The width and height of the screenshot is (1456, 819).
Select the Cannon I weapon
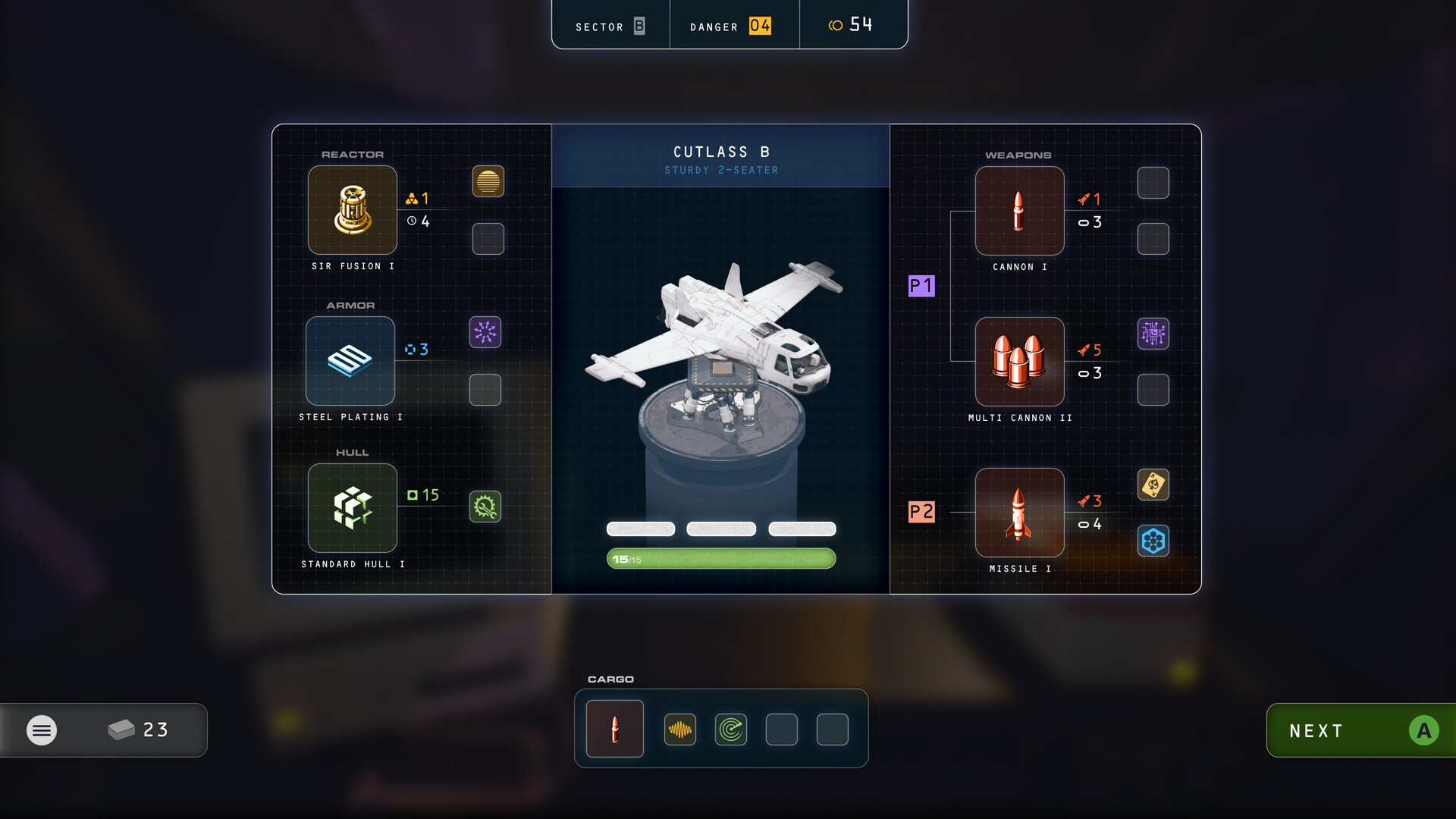coord(1020,211)
